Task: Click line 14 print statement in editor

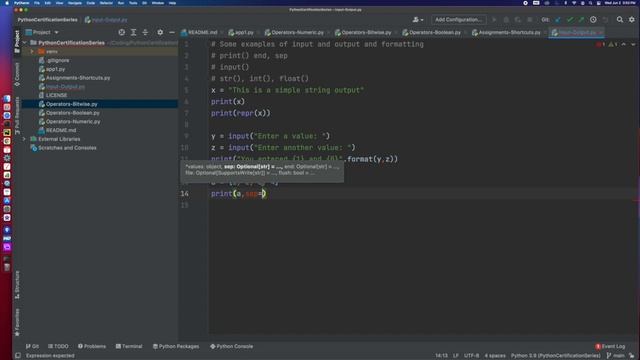Action: pos(239,193)
